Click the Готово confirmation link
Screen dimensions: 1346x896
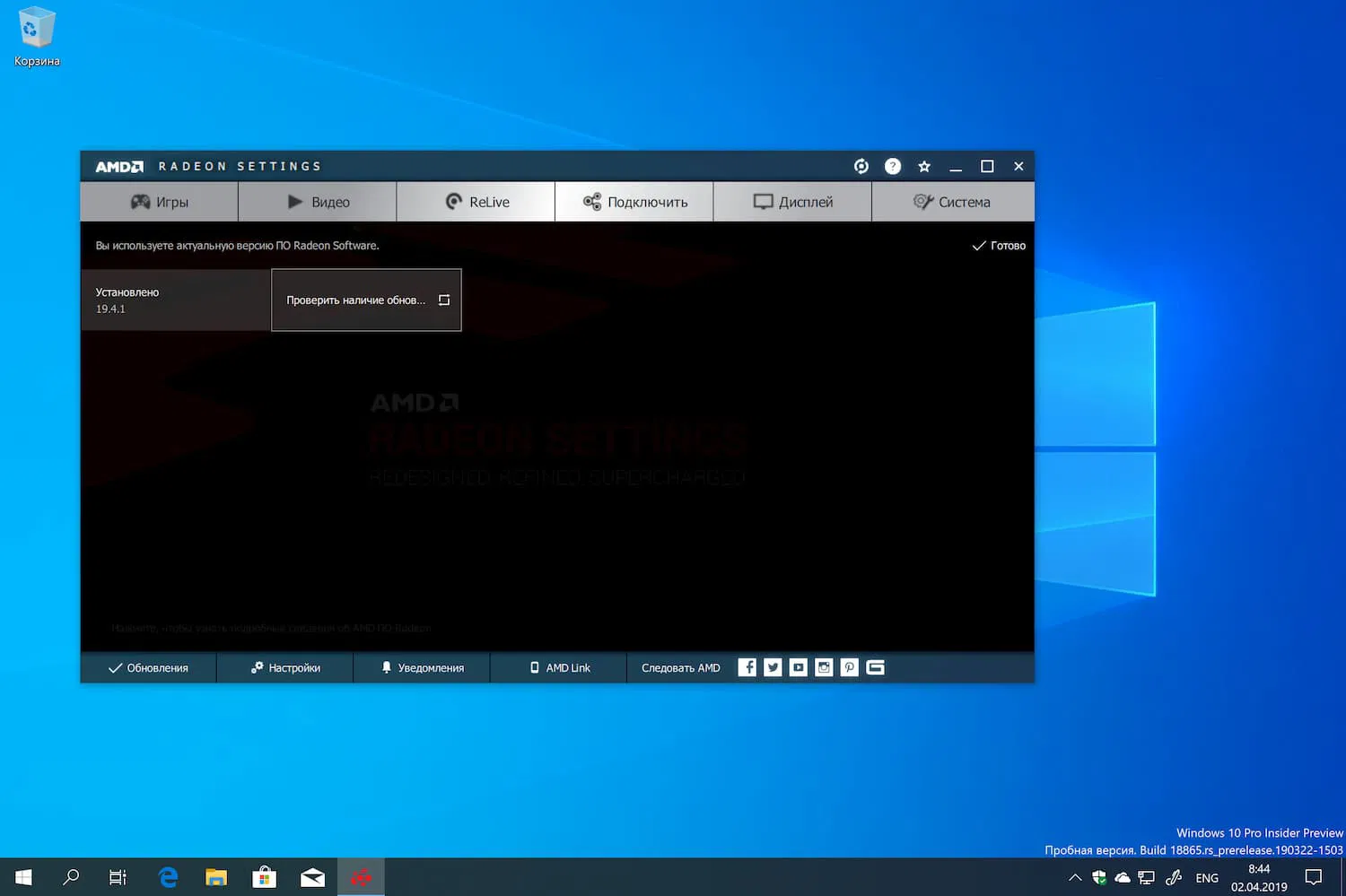[x=998, y=245]
